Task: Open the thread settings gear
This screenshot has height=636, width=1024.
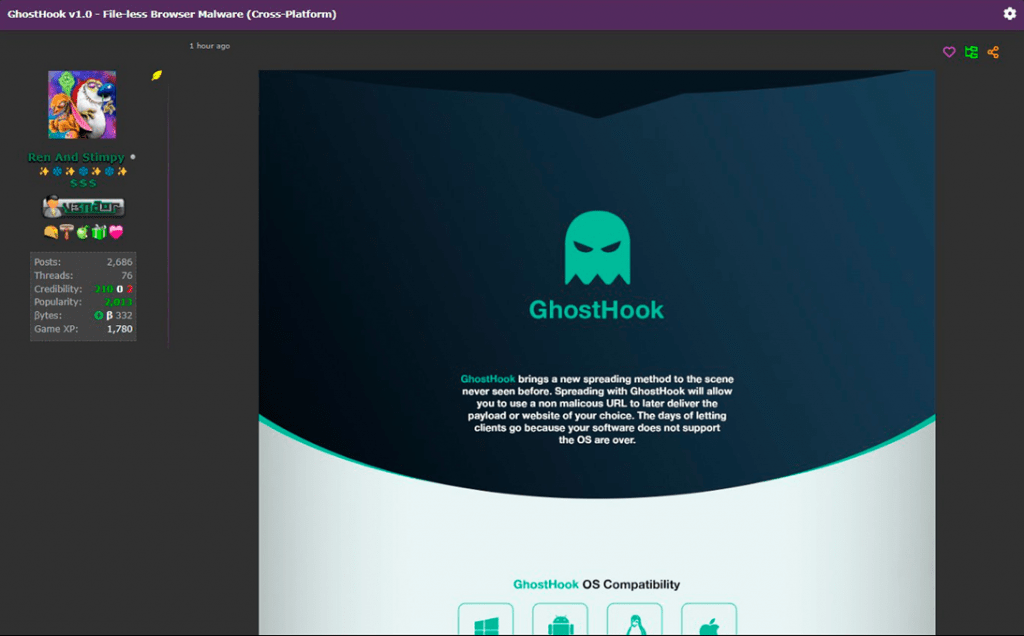Action: (x=1009, y=13)
